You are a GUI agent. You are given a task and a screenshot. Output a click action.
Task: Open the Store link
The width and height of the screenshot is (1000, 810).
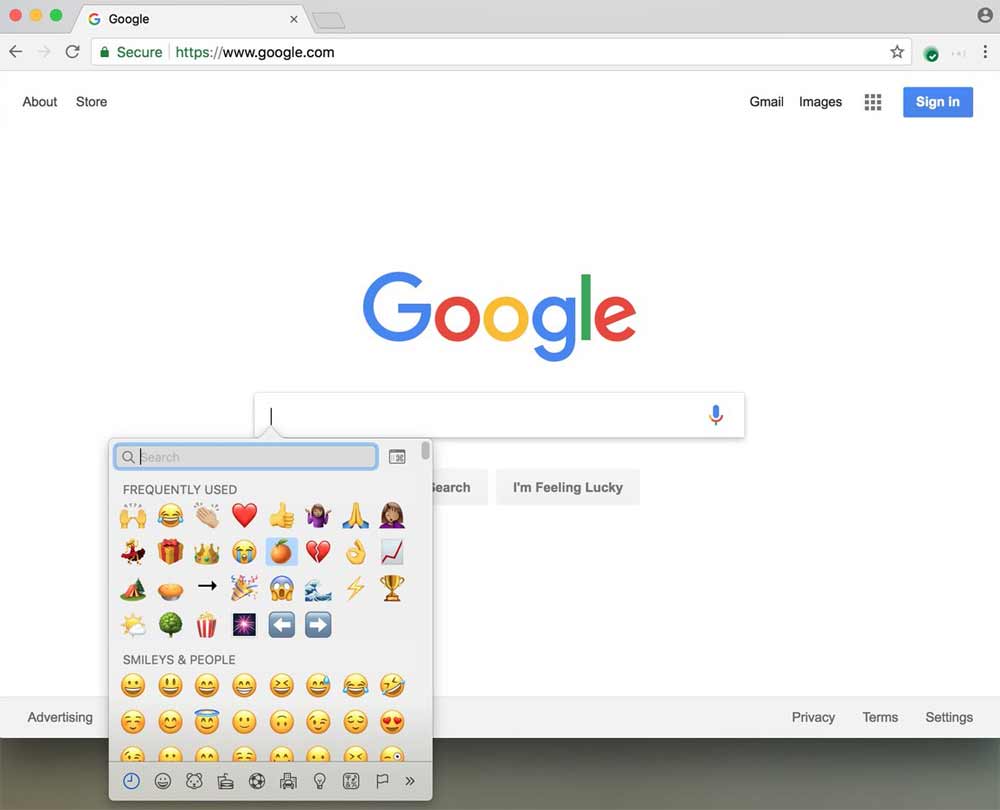pos(91,102)
